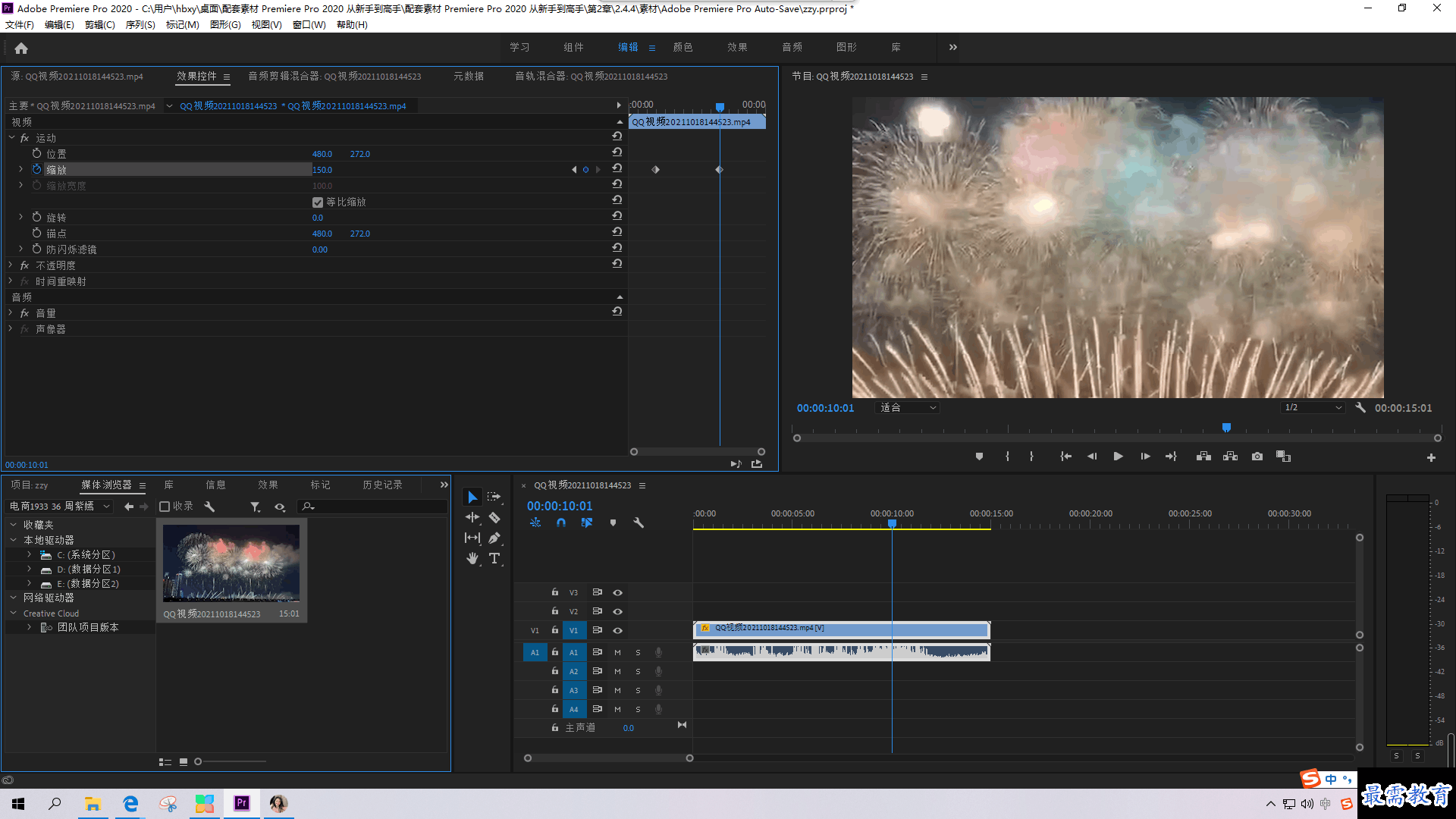Expand the Scale property
Screen dimensions: 1456x819
point(21,169)
